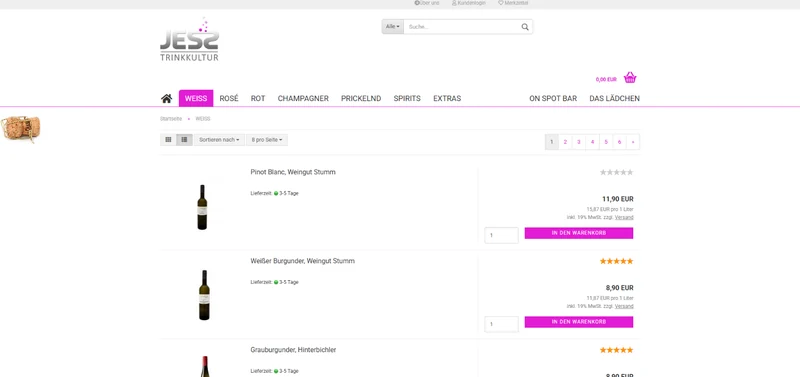Click the 0,00 EUR cart total
The width and height of the screenshot is (800, 377).
[606, 80]
